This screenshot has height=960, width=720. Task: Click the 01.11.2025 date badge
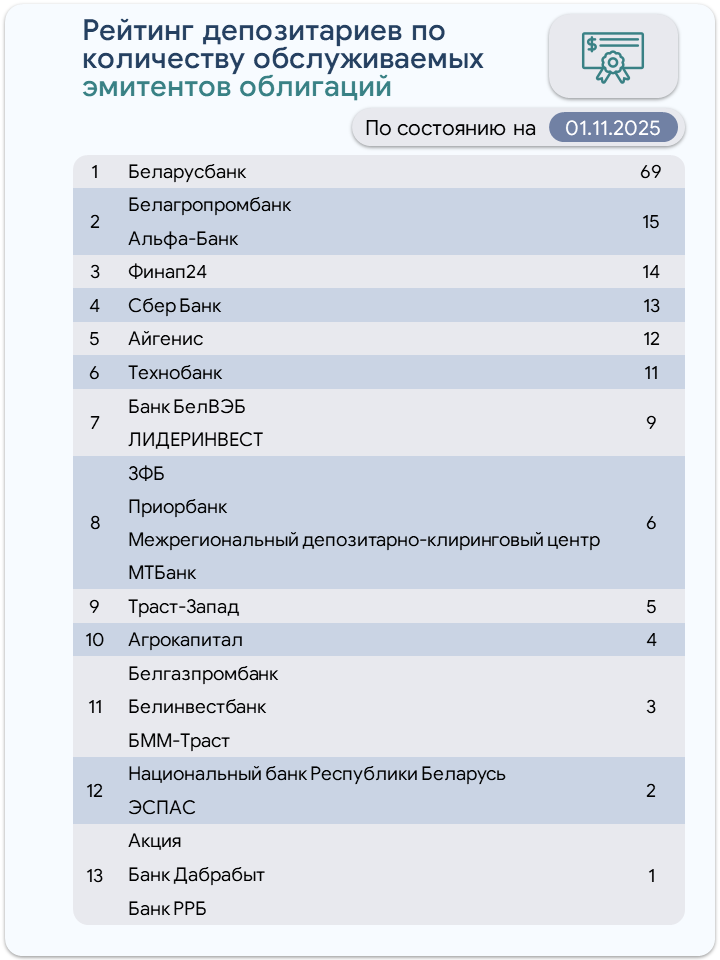pos(613,128)
